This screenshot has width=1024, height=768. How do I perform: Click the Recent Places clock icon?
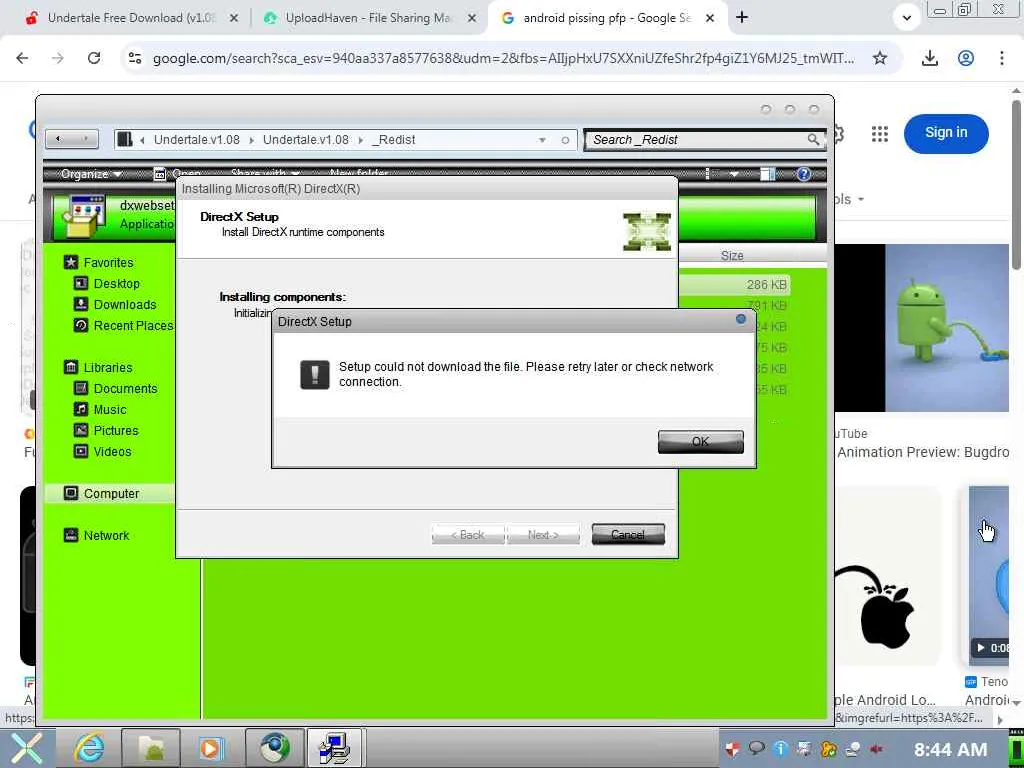81,325
